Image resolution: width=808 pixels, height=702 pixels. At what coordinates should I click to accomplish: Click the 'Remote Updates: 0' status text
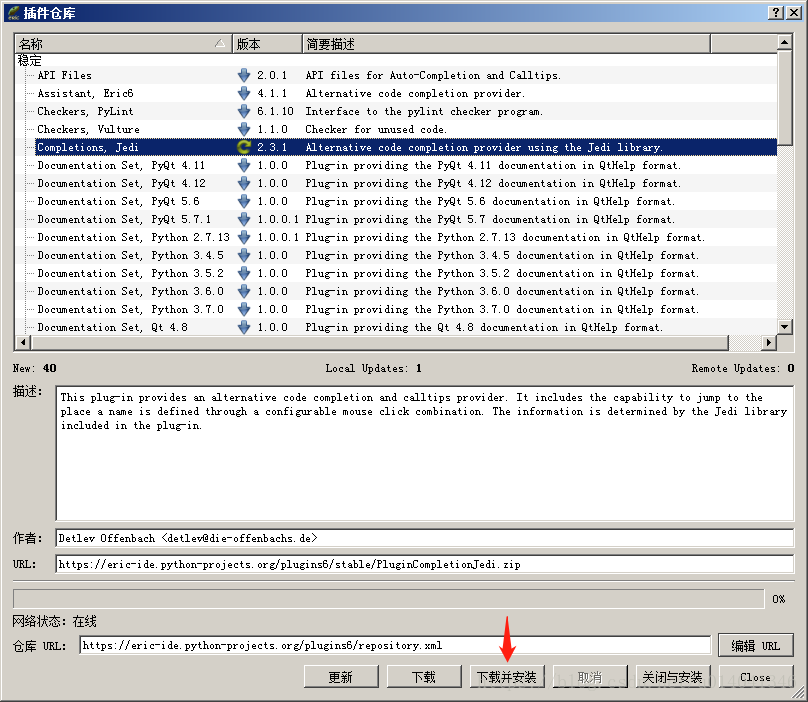(x=743, y=368)
